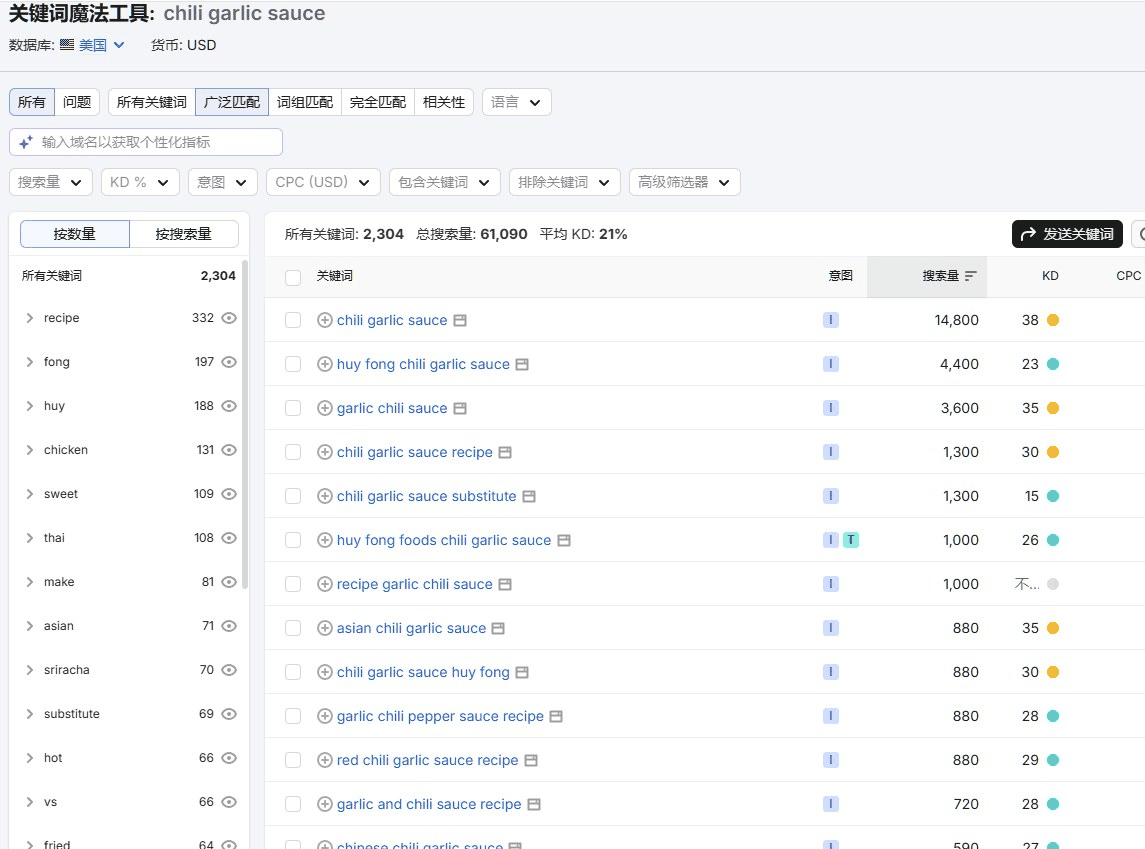Click the sparkle icon in the domain input
Image resolution: width=1145 pixels, height=849 pixels.
coord(26,142)
